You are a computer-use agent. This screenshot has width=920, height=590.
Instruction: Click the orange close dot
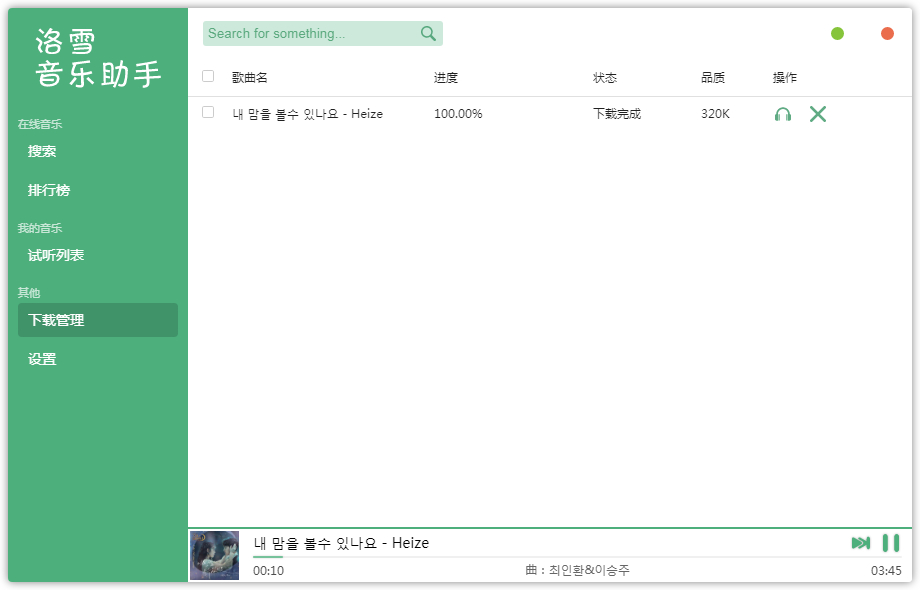pos(887,34)
